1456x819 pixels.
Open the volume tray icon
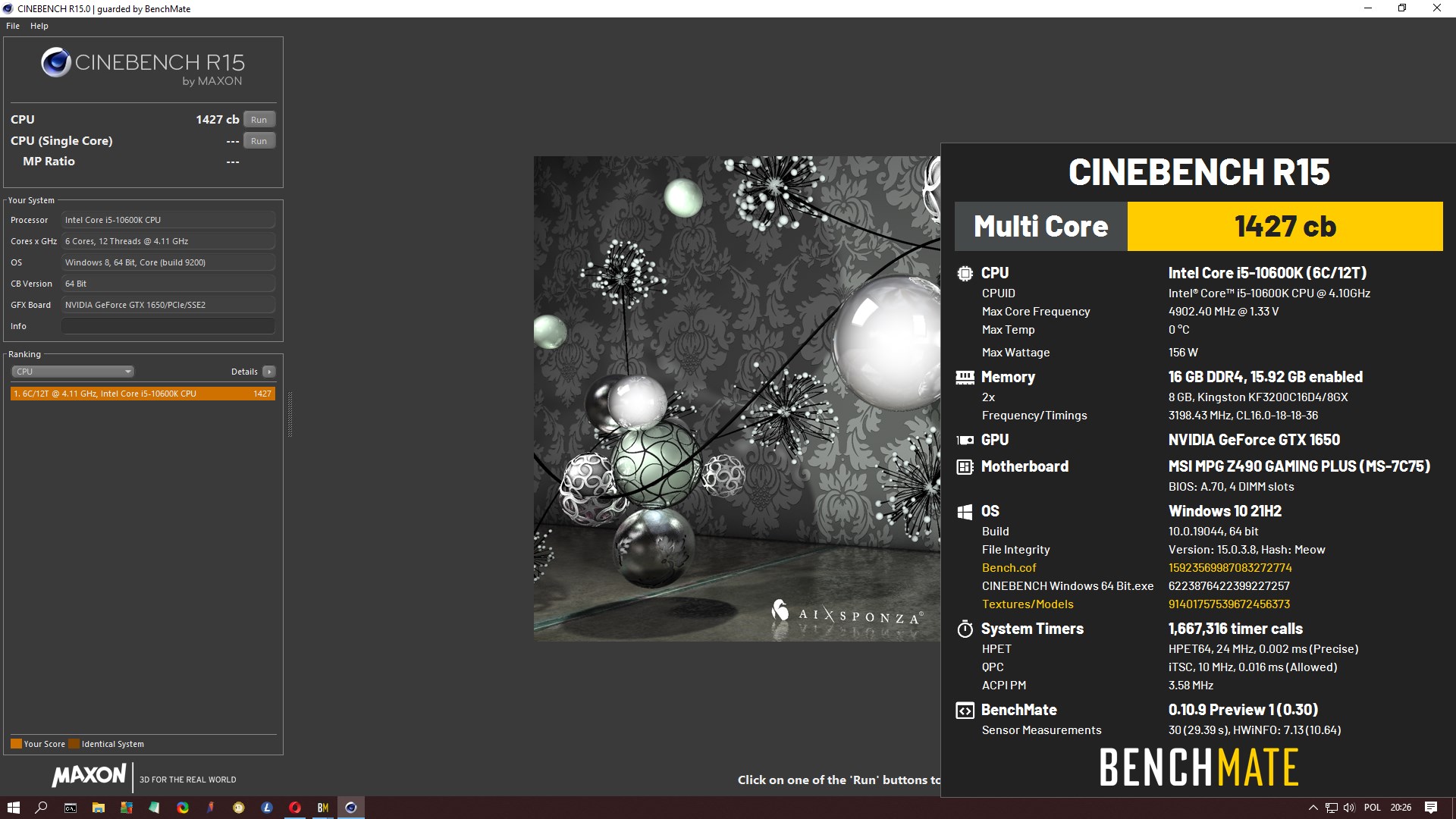(1349, 808)
